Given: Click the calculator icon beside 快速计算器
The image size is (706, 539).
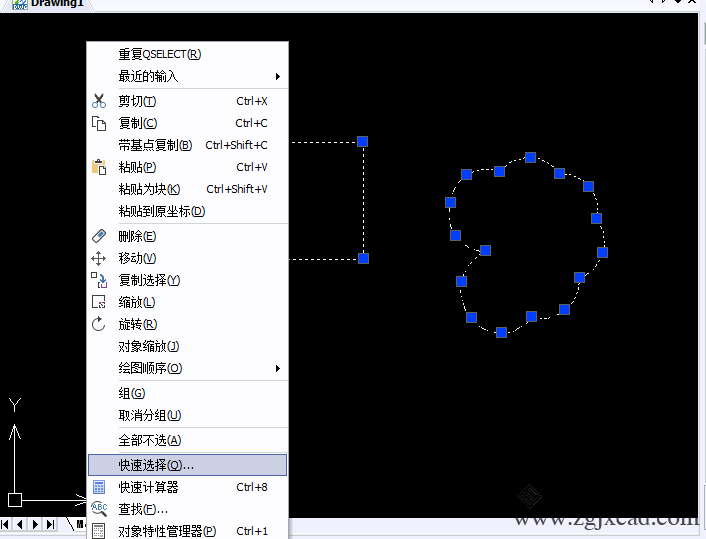Looking at the screenshot, I should point(99,487).
